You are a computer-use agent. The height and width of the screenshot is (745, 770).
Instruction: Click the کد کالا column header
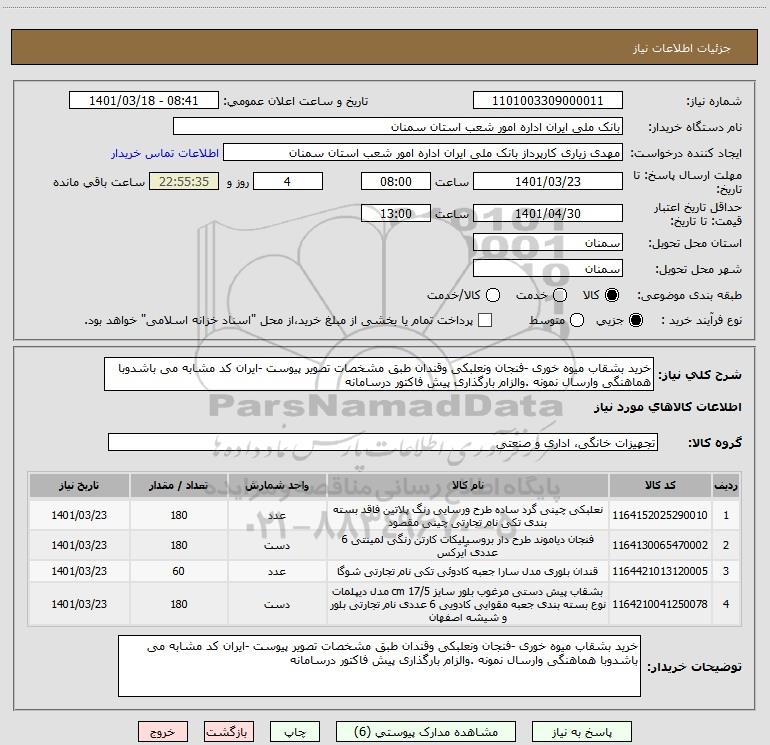[x=660, y=486]
